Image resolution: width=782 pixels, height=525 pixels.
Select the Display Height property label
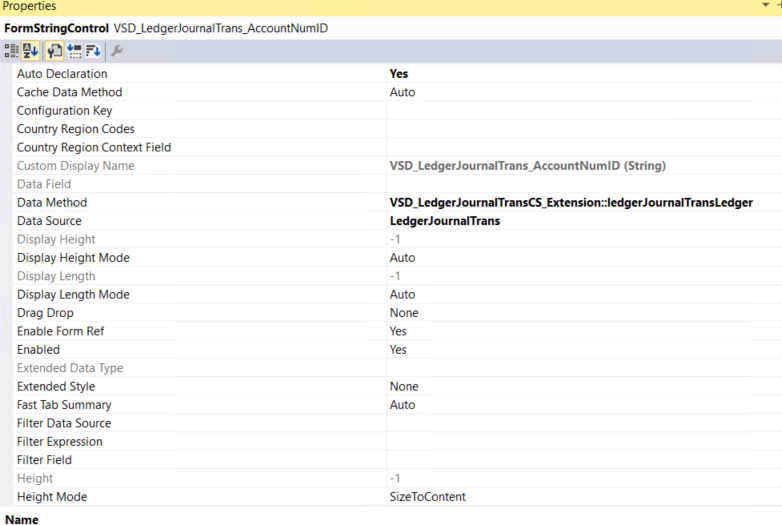tap(56, 239)
